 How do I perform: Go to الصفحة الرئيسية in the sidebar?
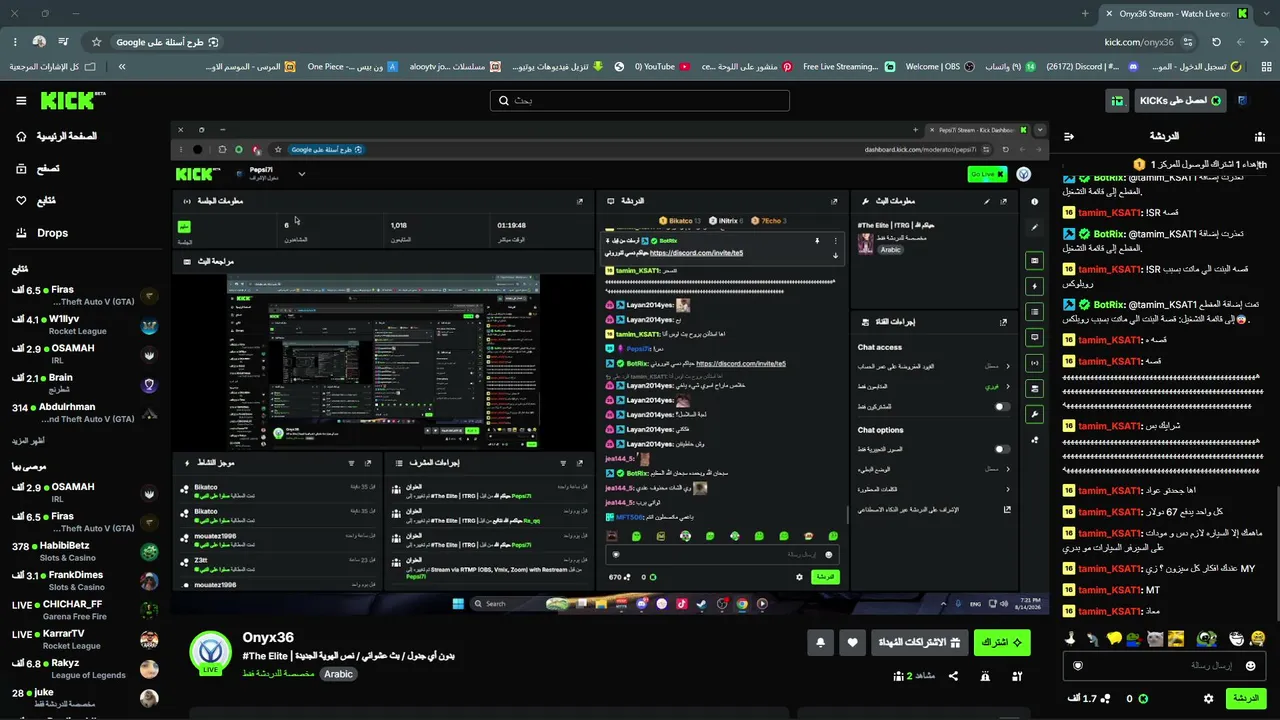pyautogui.click(x=55, y=136)
